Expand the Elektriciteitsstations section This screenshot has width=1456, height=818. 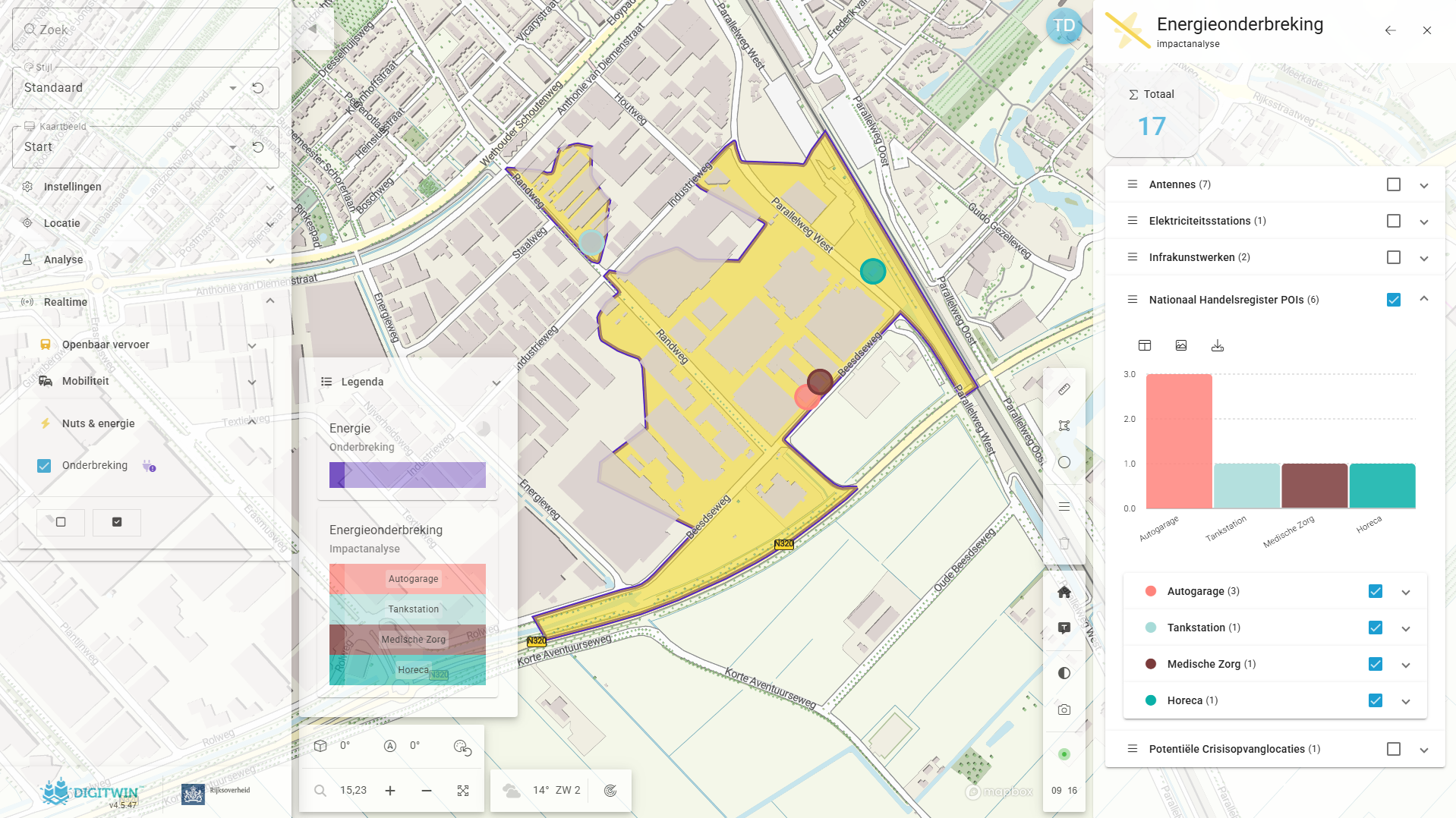1424,222
